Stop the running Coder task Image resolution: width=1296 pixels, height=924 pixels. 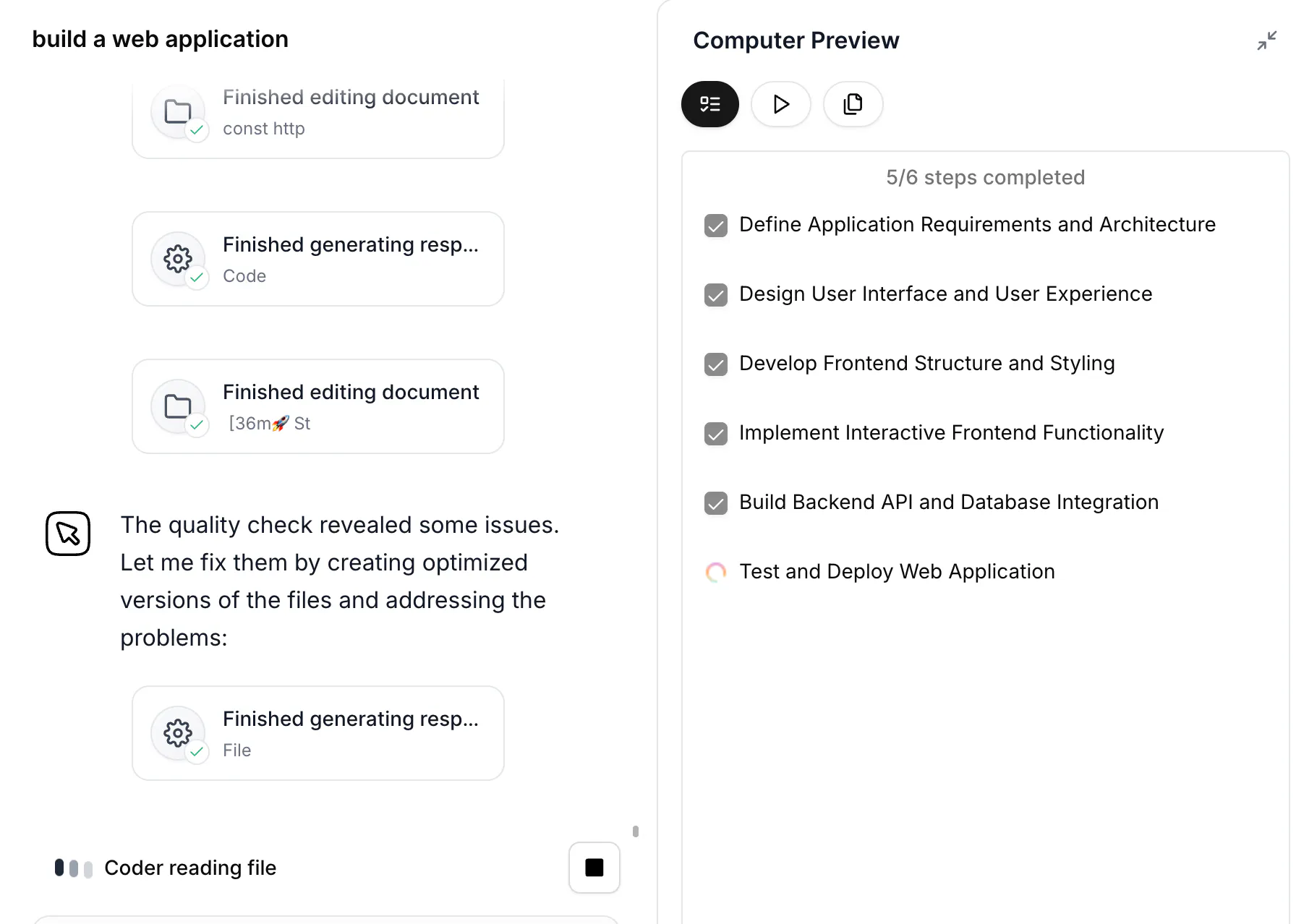[594, 867]
